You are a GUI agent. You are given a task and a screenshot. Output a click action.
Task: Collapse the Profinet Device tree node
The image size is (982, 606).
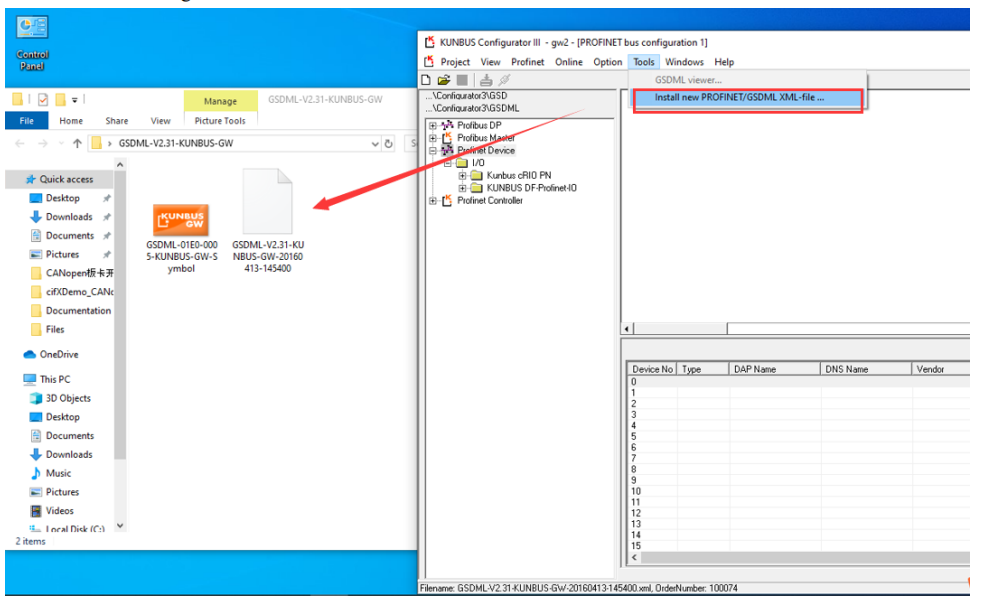point(433,150)
